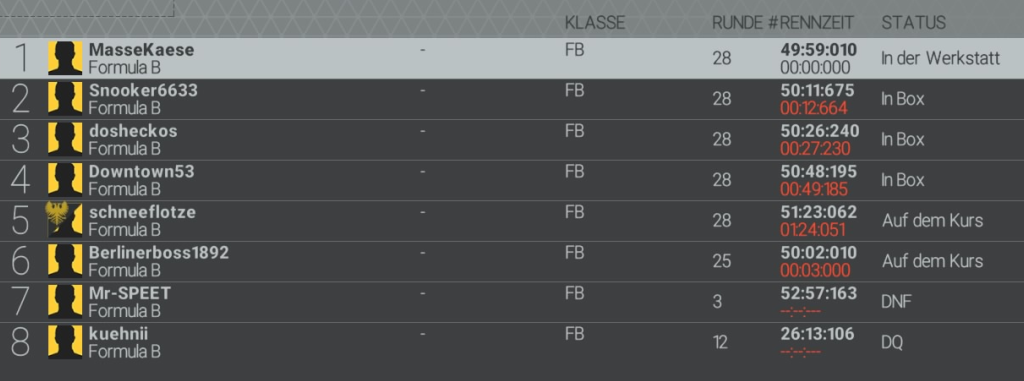Click Mr-SPEET's driver avatar icon
Screen dimensions: 1024x381
click(x=65, y=301)
